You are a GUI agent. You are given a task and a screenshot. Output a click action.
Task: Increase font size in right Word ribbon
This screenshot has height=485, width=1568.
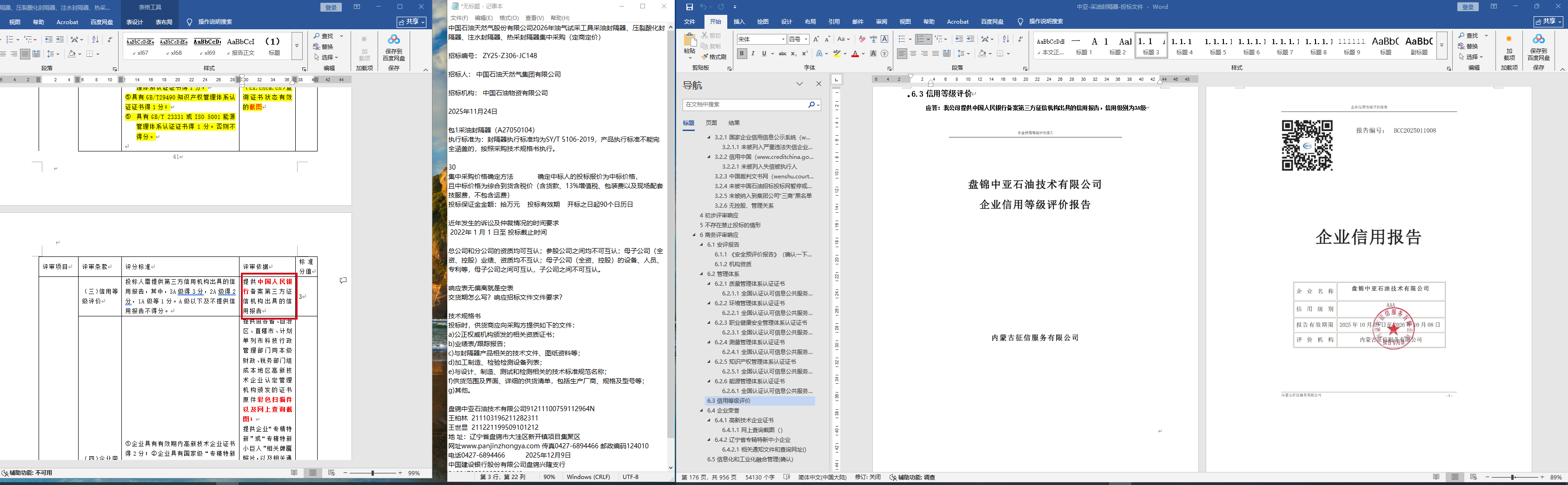[x=816, y=39]
